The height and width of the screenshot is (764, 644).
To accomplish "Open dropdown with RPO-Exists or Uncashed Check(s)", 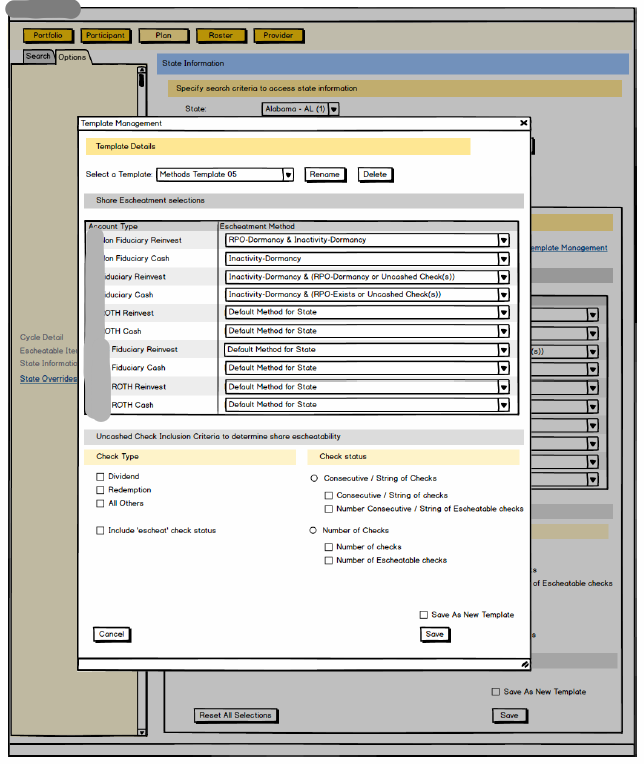I will tap(367, 294).
